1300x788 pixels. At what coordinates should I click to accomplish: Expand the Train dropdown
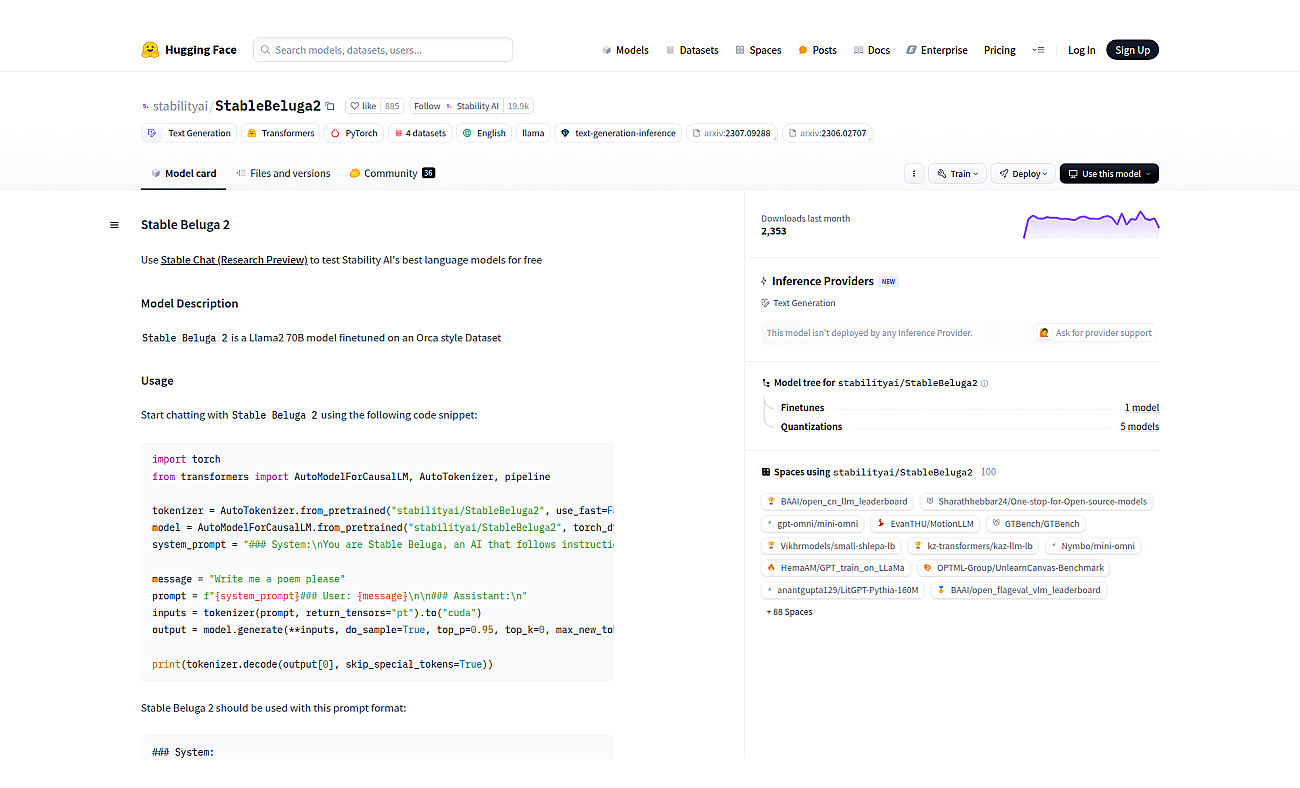[957, 174]
